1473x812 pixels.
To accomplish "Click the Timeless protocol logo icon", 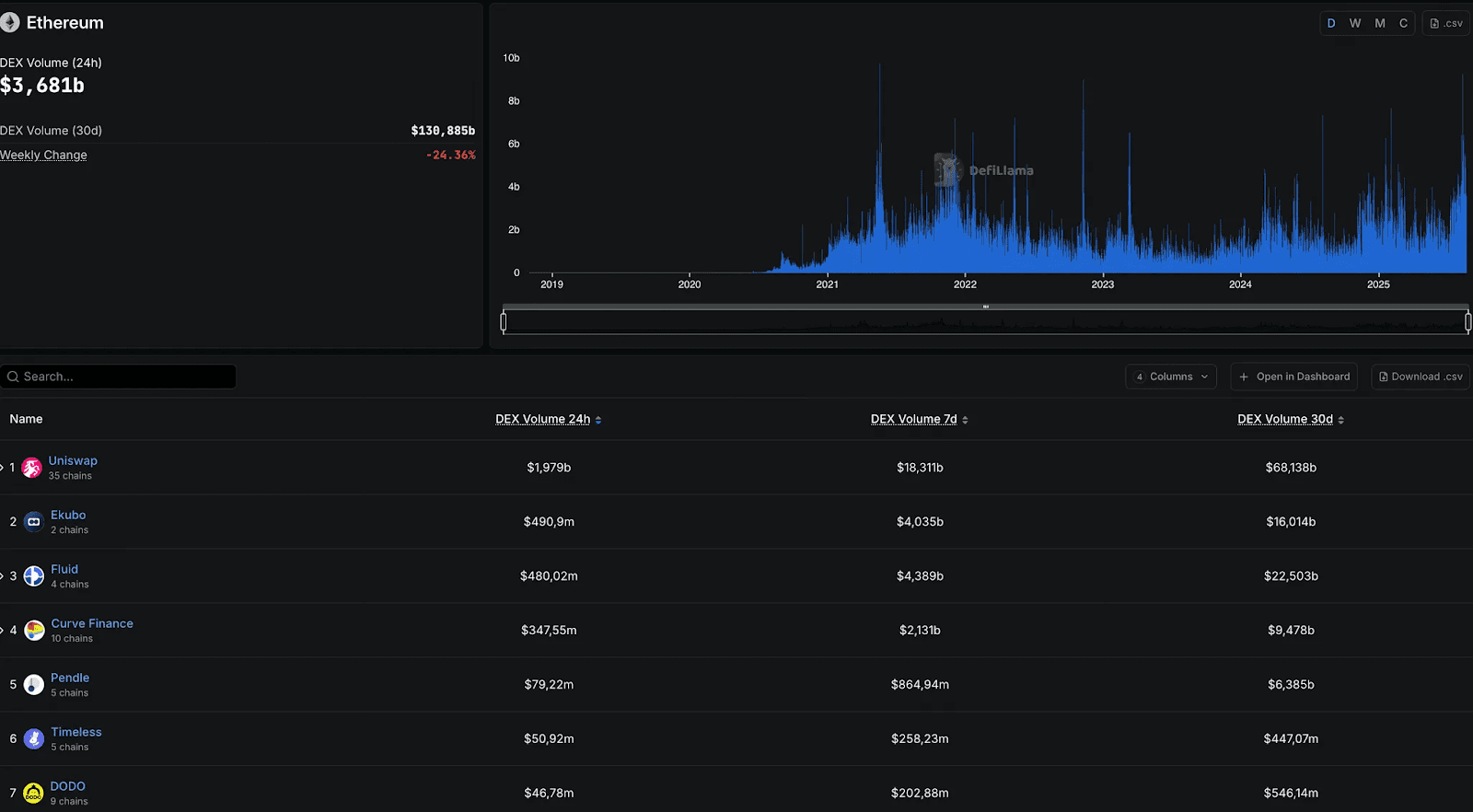I will click(x=34, y=739).
